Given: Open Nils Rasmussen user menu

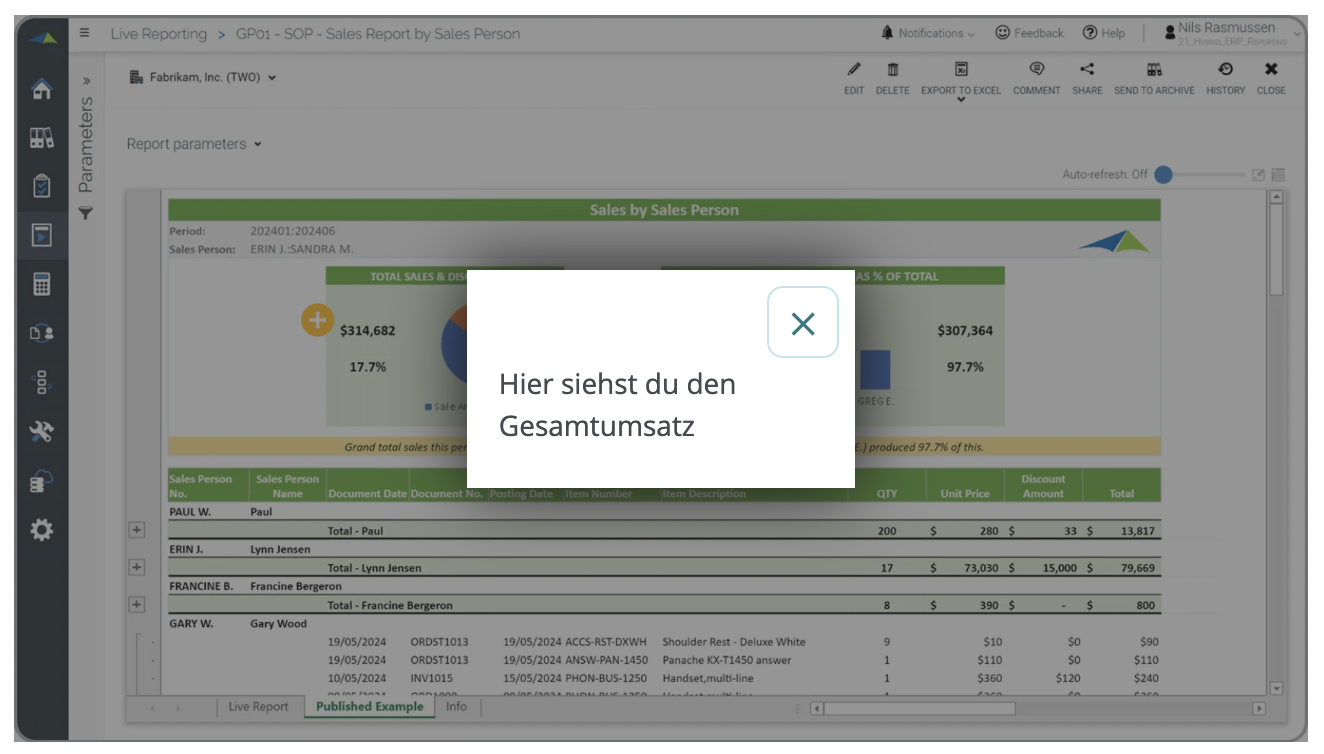Looking at the screenshot, I should click(1233, 34).
